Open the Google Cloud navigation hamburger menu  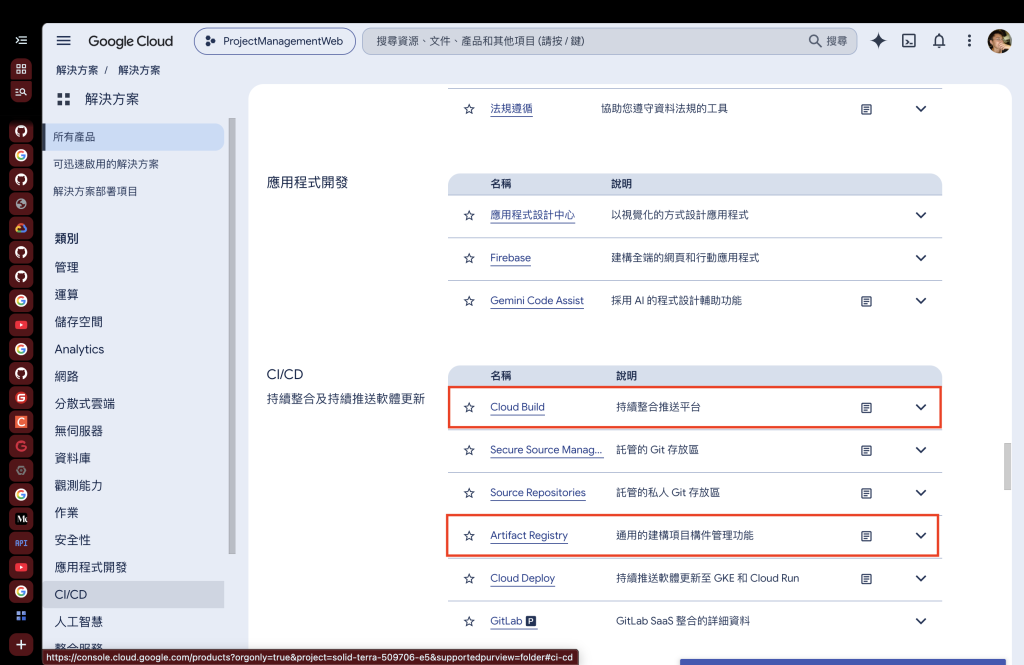(63, 41)
